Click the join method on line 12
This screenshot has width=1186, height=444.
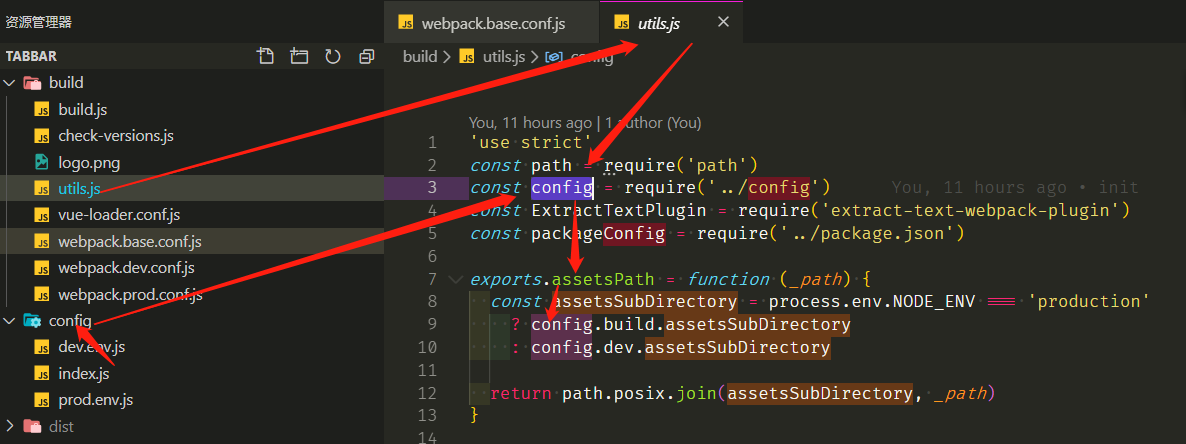[695, 393]
